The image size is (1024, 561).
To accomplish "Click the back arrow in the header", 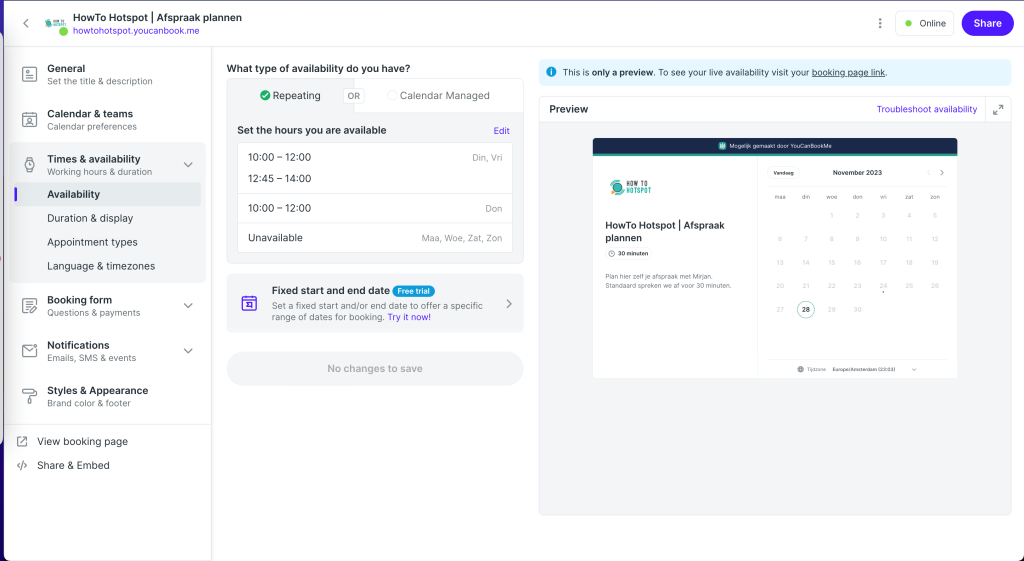I will click(26, 23).
